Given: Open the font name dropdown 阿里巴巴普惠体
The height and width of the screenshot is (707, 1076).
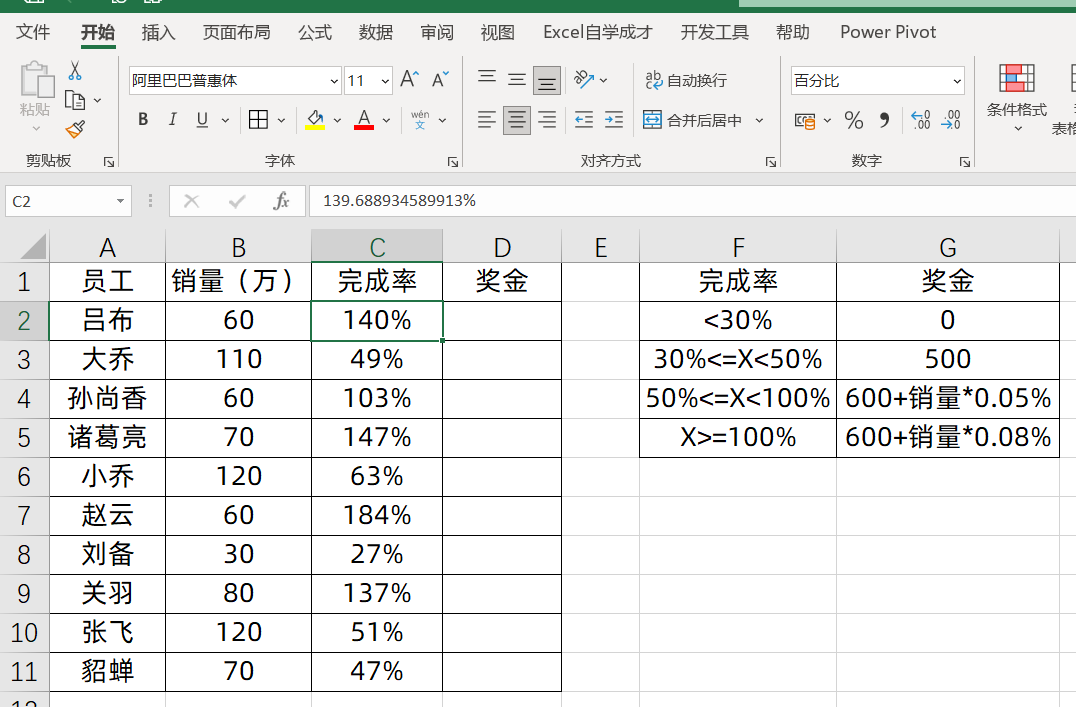Looking at the screenshot, I should tap(334, 81).
